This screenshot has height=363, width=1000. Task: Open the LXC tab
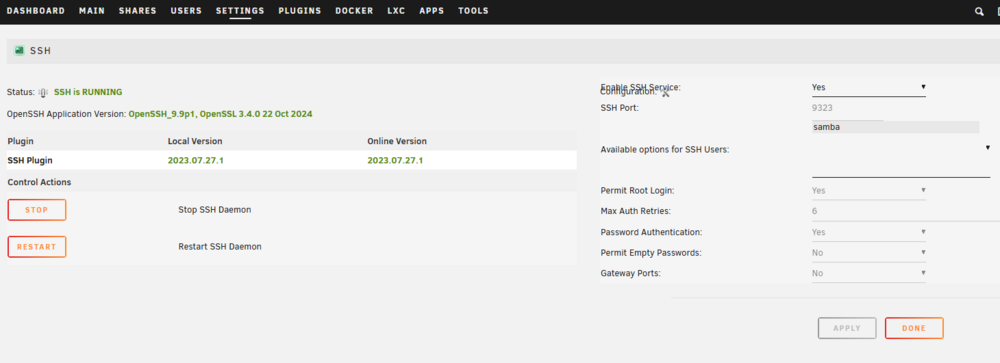(x=396, y=11)
